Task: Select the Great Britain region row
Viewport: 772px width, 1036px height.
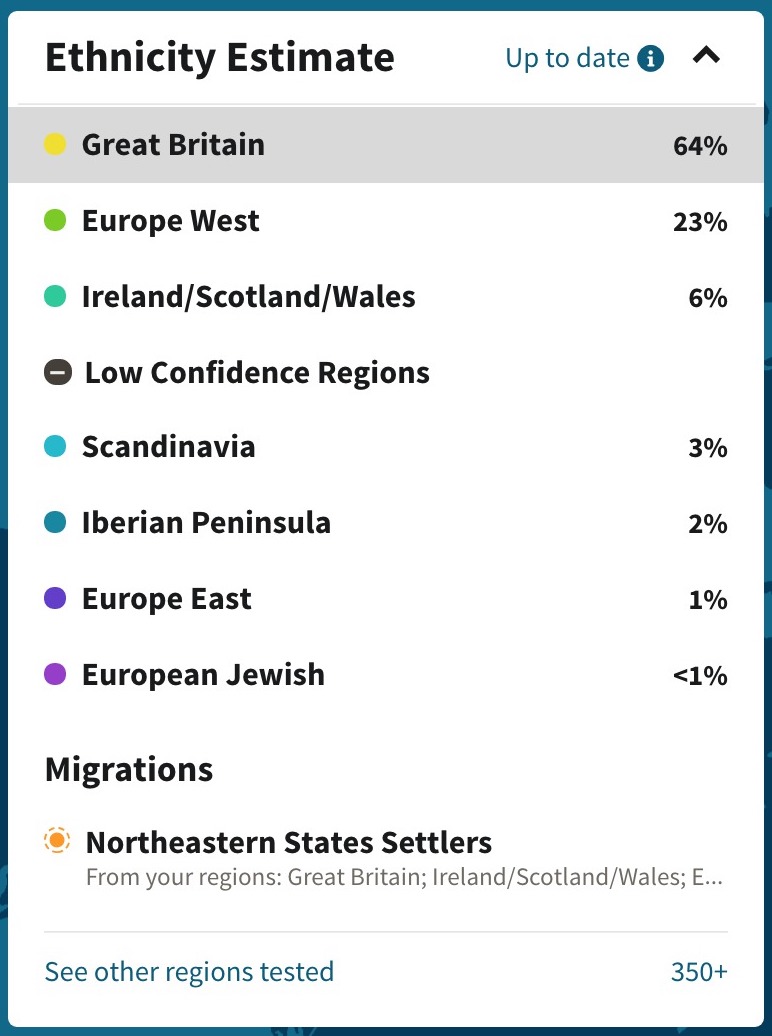Action: (x=385, y=145)
